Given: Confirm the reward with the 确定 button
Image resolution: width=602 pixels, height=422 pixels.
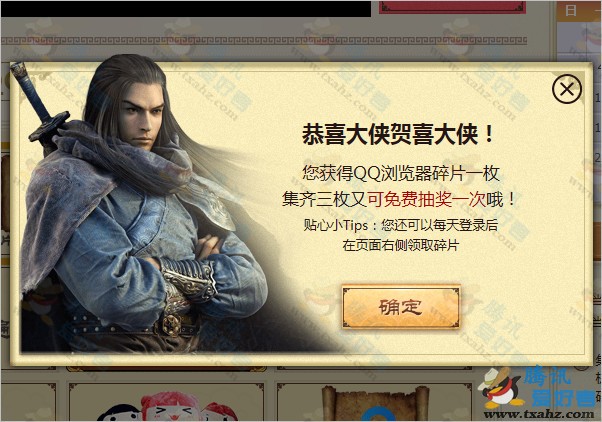Looking at the screenshot, I should pos(401,307).
